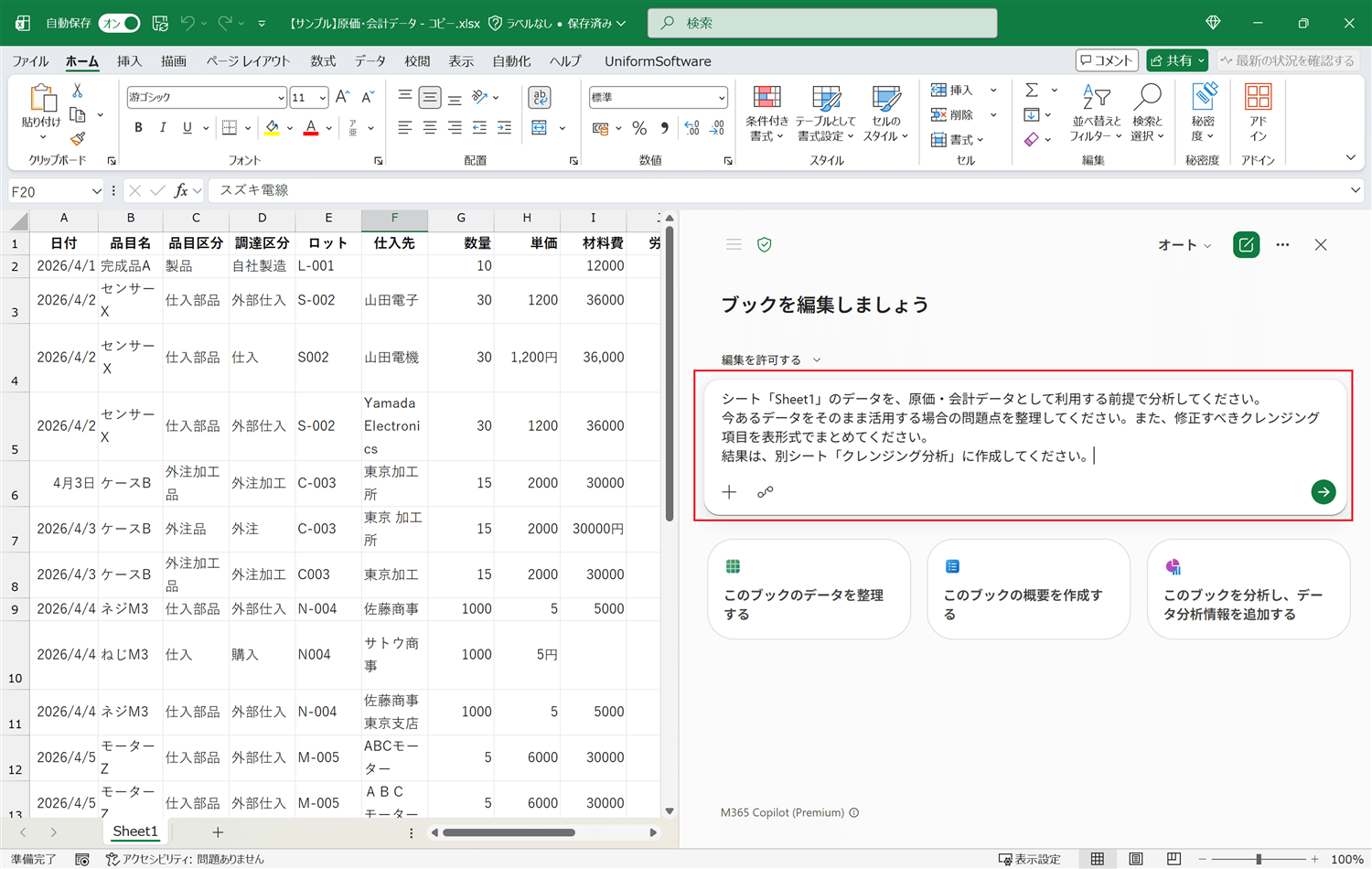Open Sort and Filter (並べ替えとフィルター)
The height and width of the screenshot is (869, 1372).
coord(1096,113)
